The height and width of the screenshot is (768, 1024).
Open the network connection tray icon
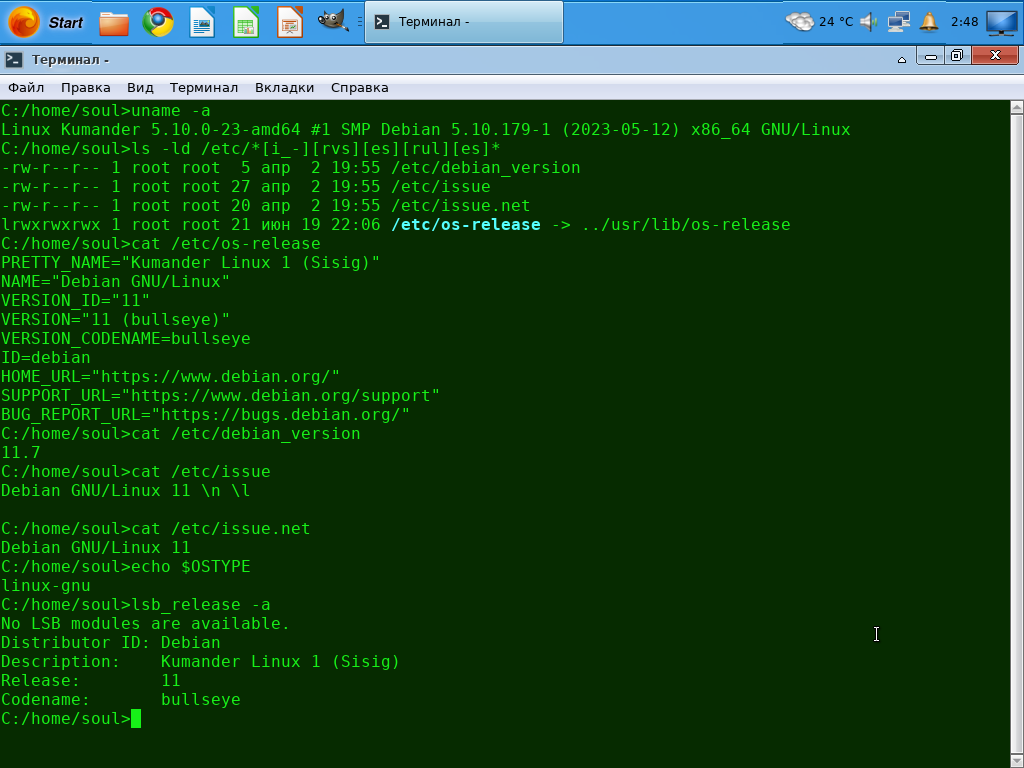point(899,22)
